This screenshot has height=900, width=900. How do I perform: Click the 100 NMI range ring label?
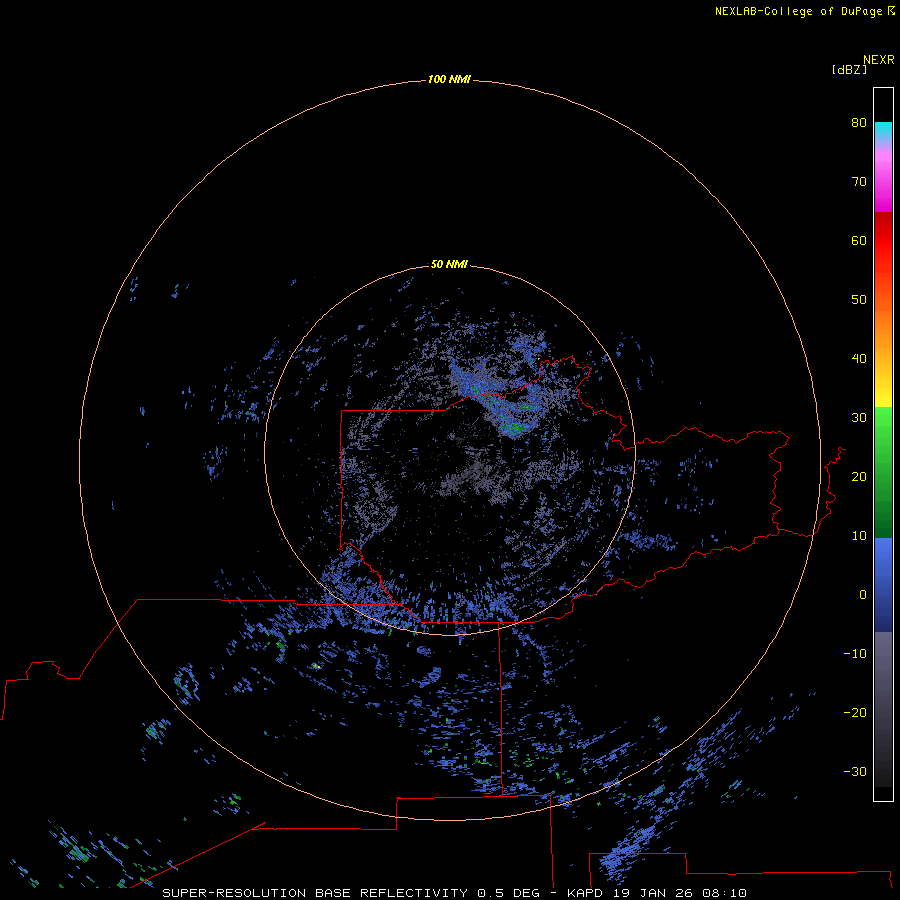[x=449, y=79]
